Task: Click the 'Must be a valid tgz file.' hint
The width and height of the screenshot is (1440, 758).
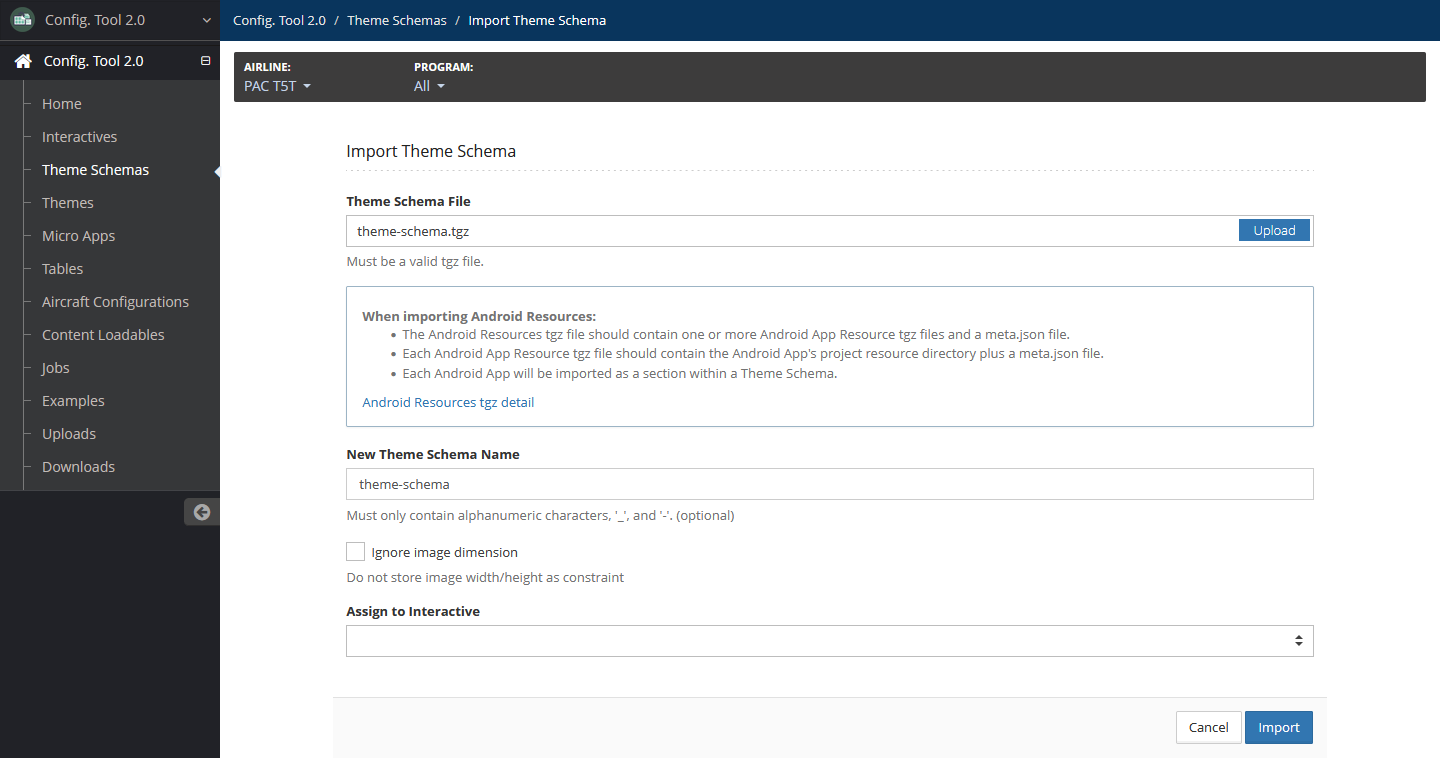Action: pyautogui.click(x=415, y=262)
